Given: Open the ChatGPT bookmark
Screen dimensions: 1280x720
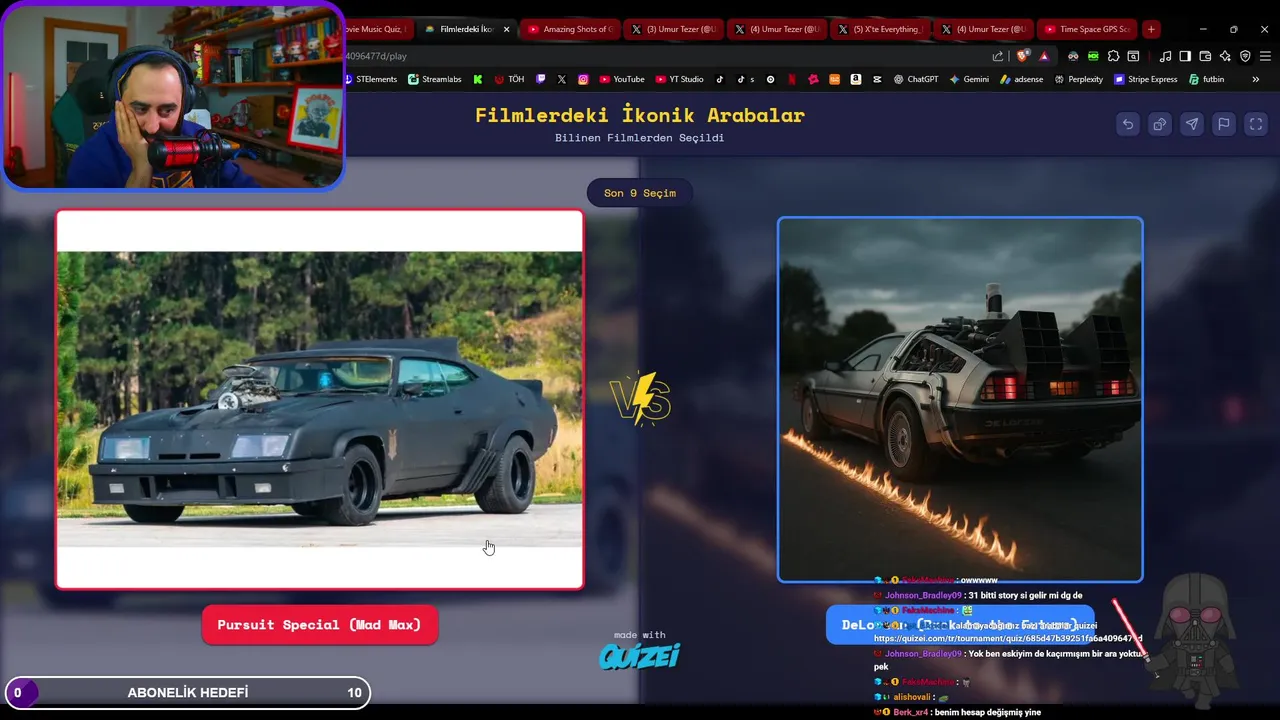Looking at the screenshot, I should [x=915, y=79].
